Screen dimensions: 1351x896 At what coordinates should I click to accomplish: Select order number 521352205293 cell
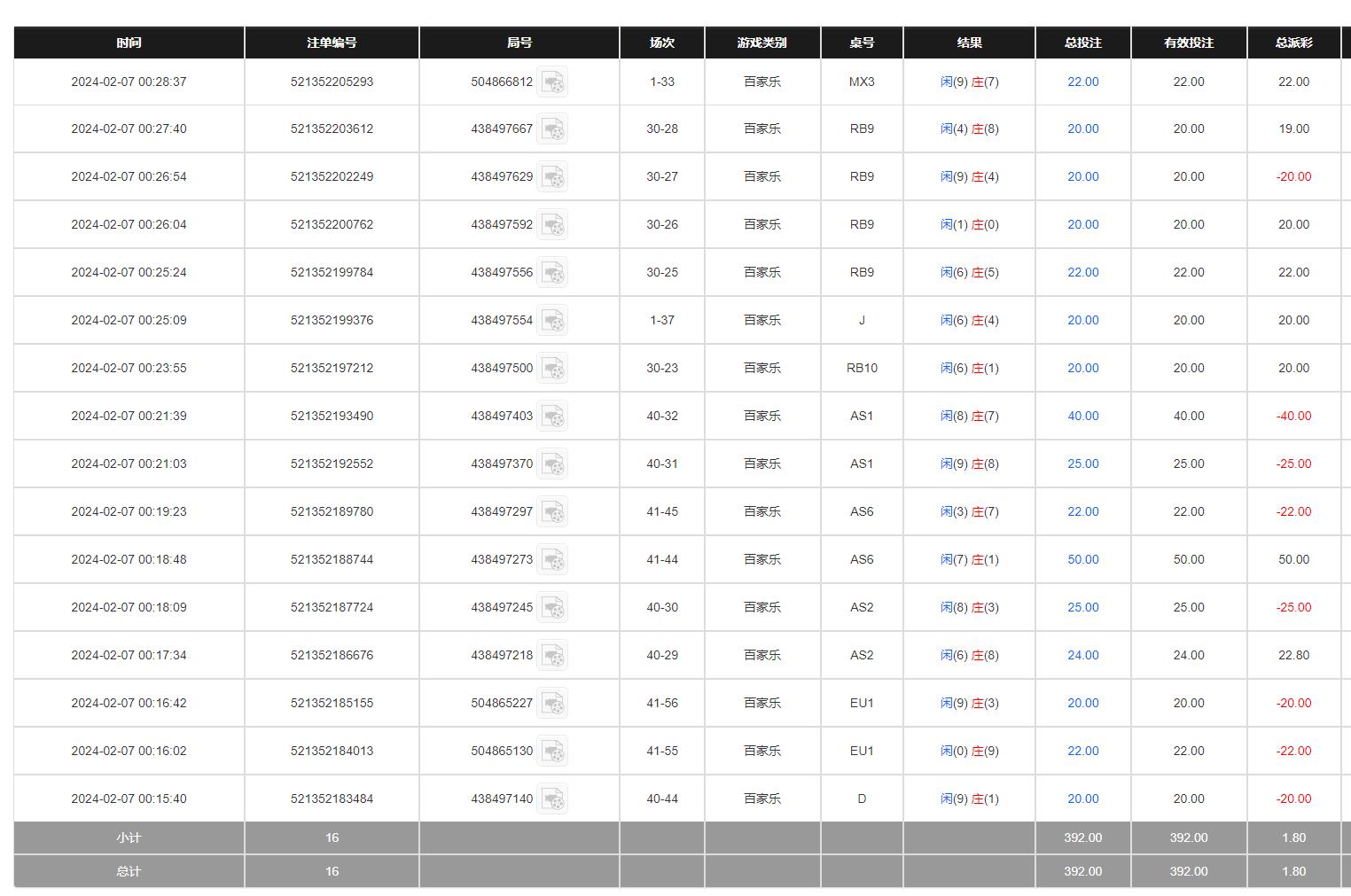tap(332, 82)
